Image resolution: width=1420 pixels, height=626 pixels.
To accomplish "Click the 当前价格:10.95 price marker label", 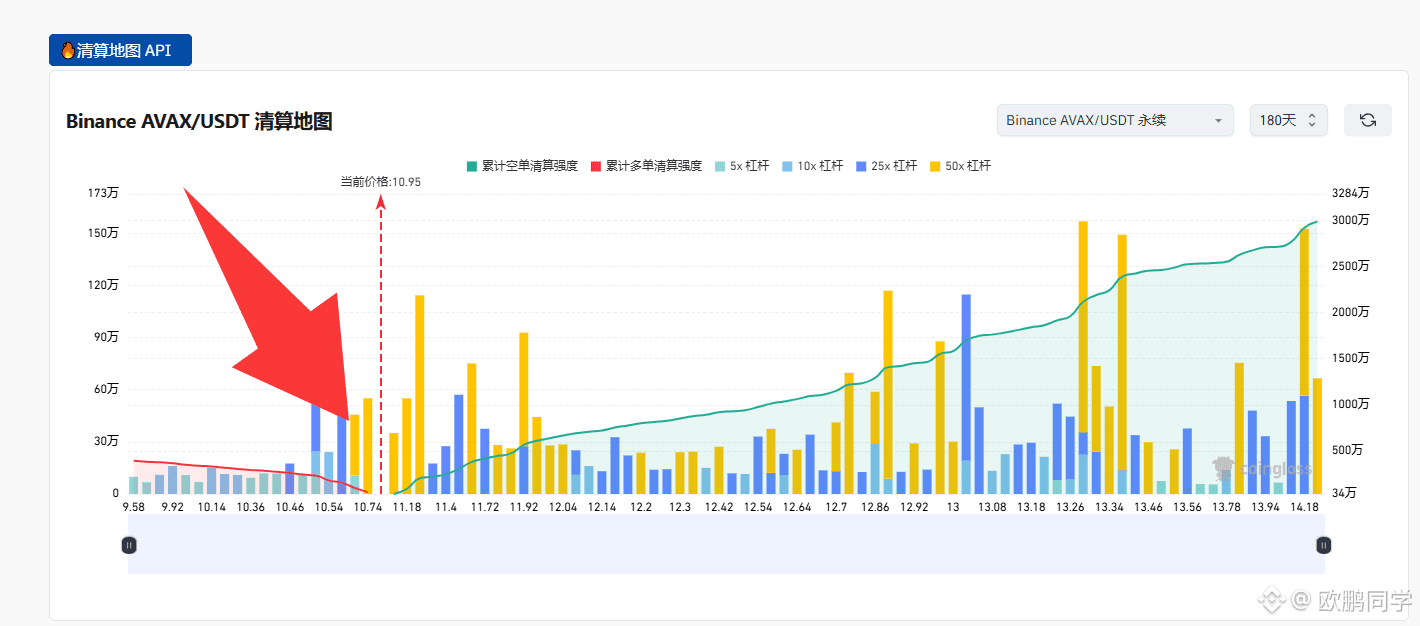I will click(x=380, y=181).
